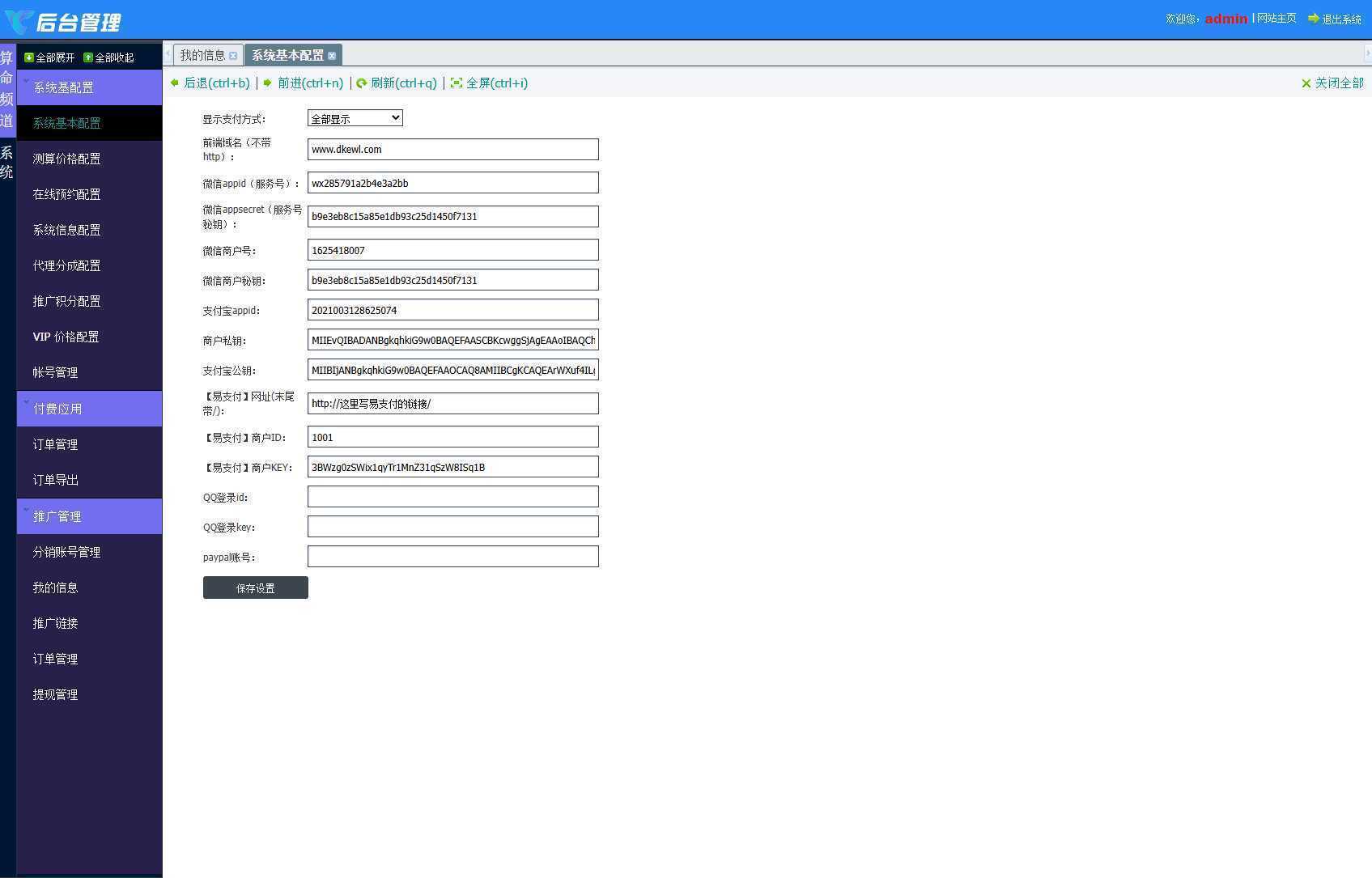The height and width of the screenshot is (878, 1372).
Task: Click 关闭全部 link text
Action: tap(1339, 83)
